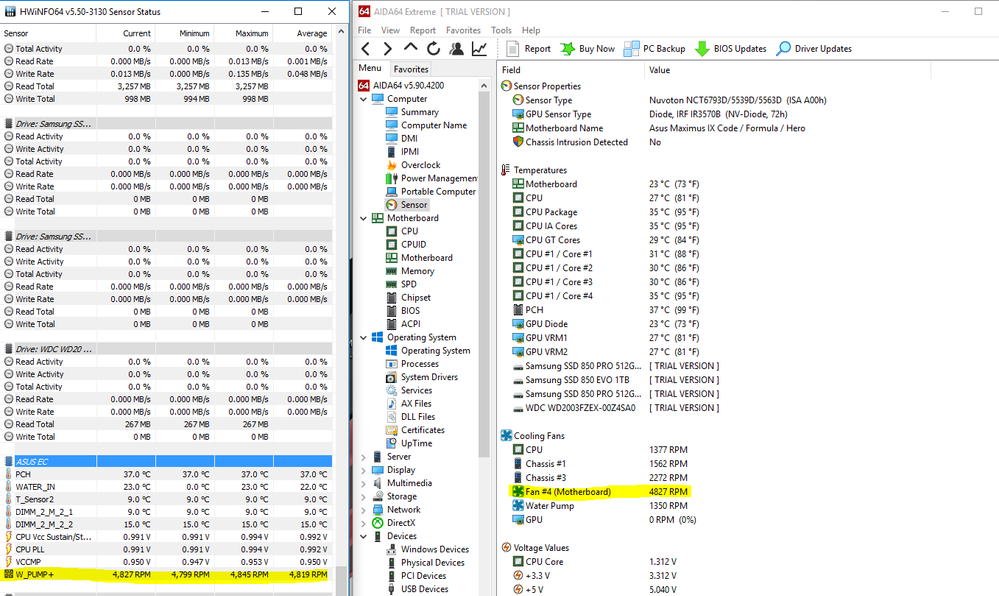The image size is (999, 596).
Task: Collapse the Computer tree node
Action: [x=364, y=99]
